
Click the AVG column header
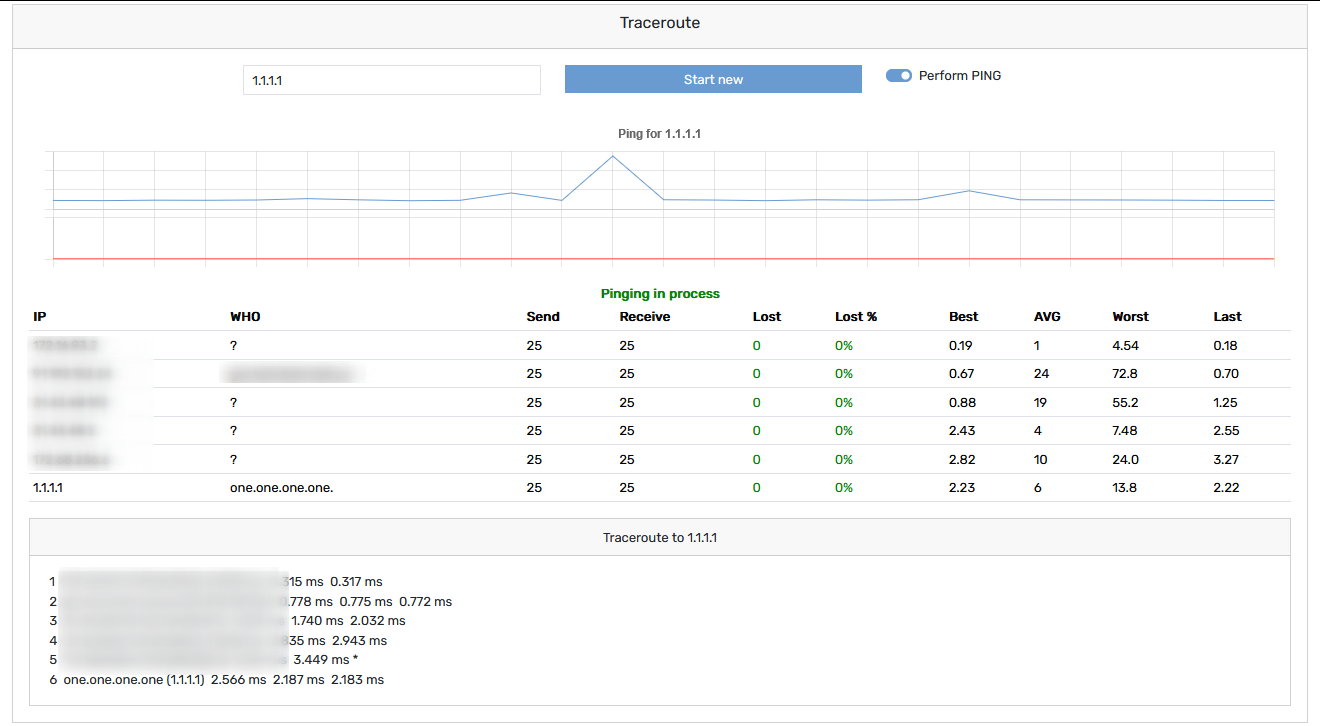(x=1047, y=316)
